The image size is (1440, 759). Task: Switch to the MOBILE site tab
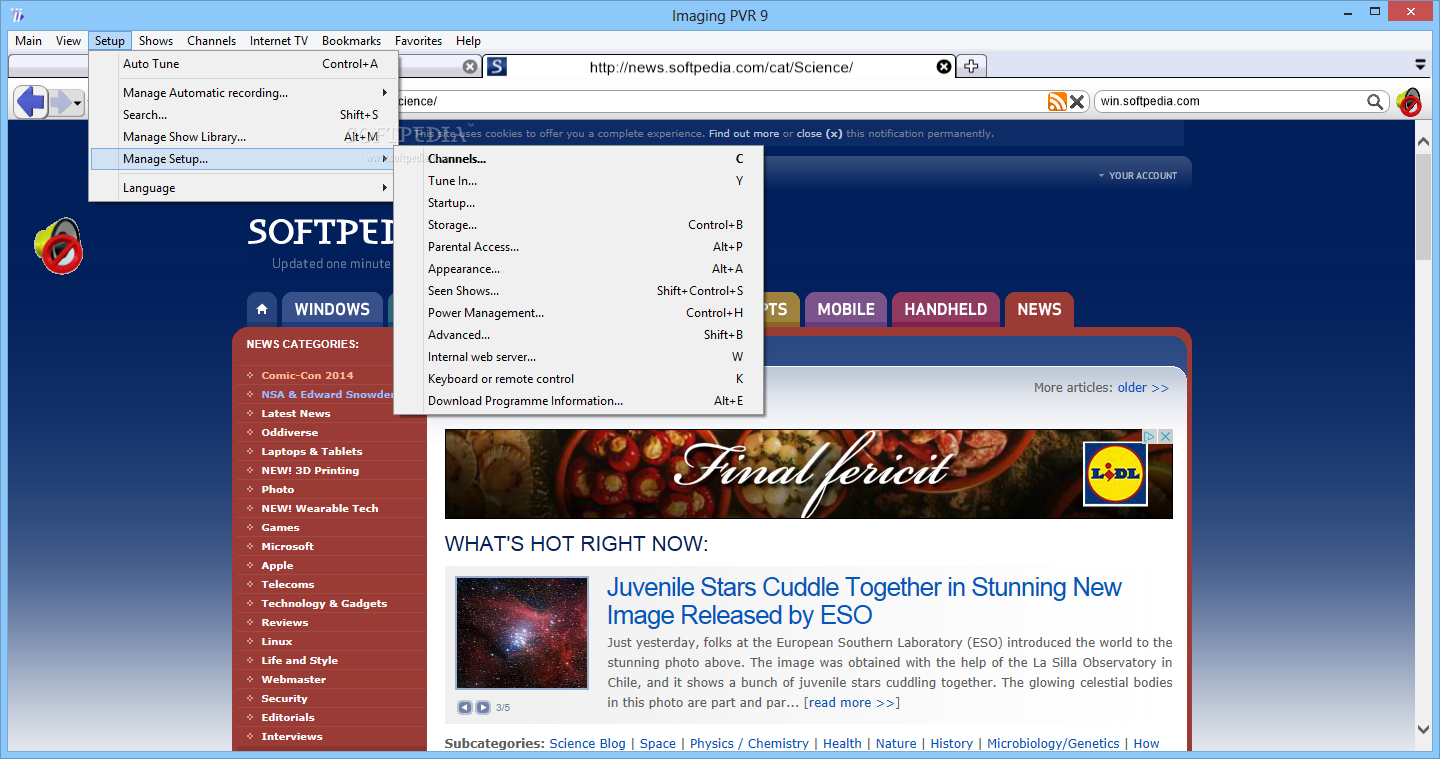tap(846, 309)
